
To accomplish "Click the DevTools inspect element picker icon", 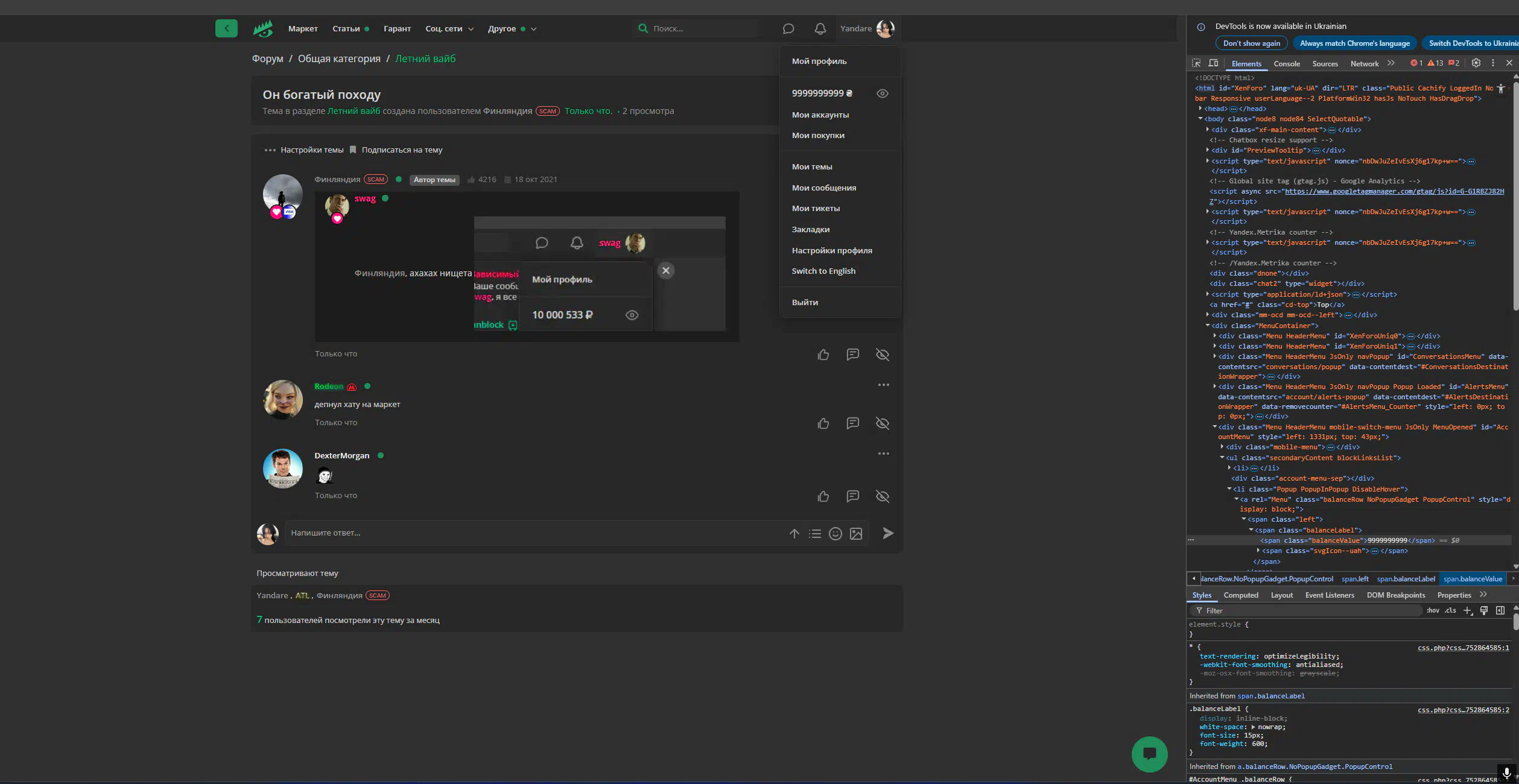I will (1196, 63).
